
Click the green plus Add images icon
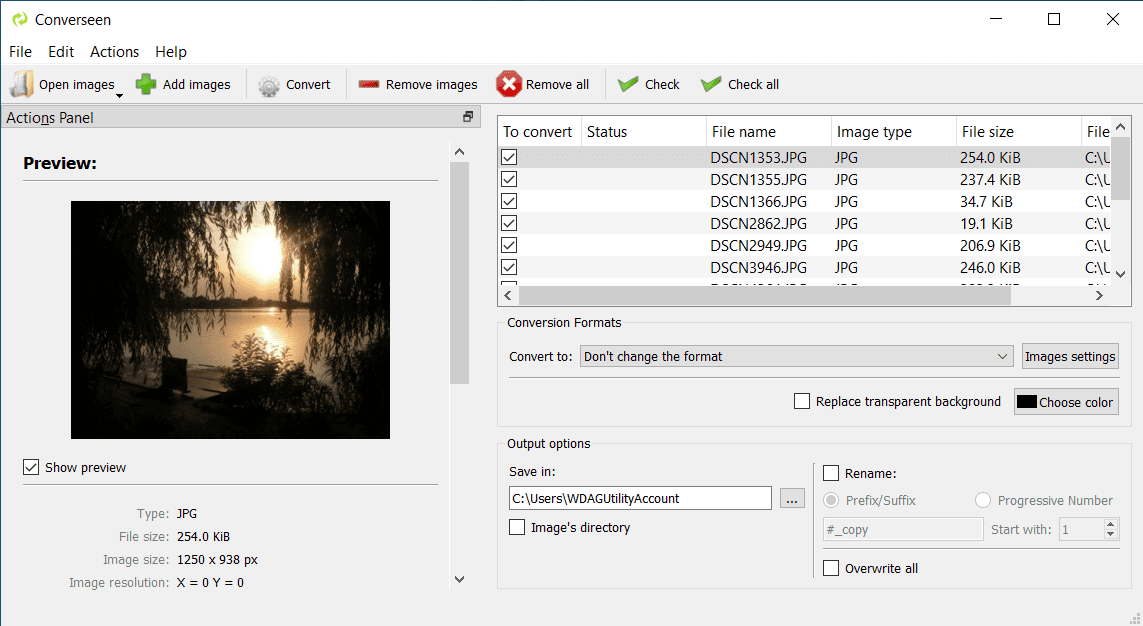coord(147,85)
